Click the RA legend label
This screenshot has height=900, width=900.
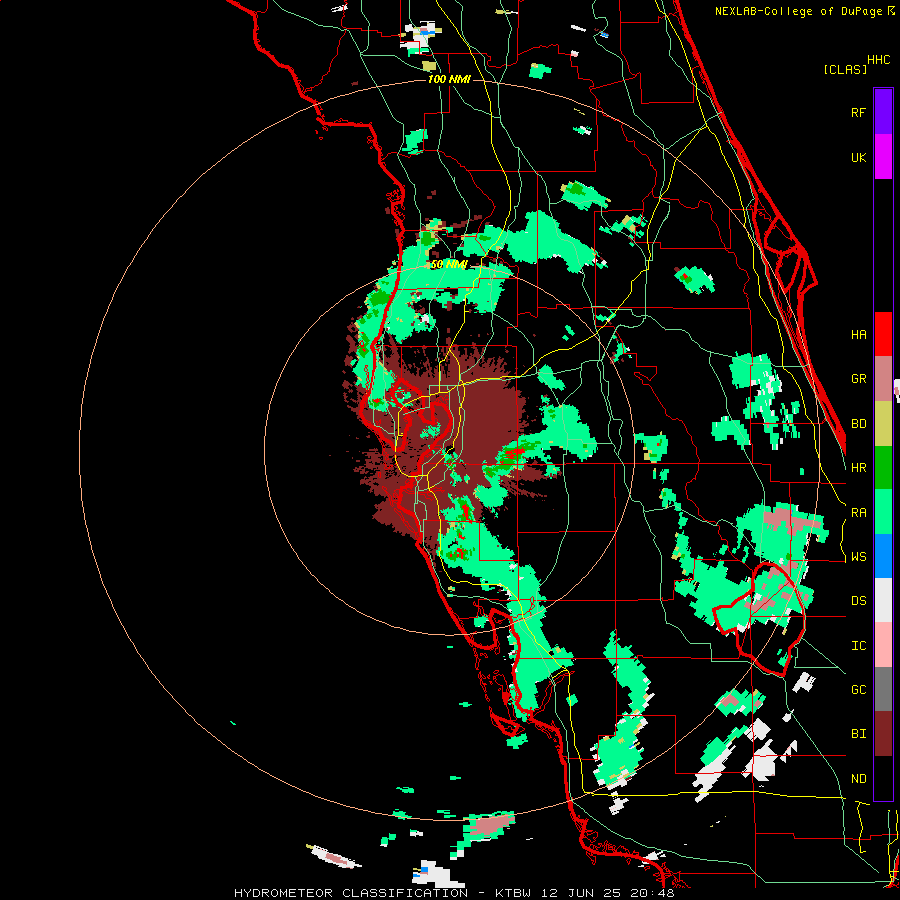858,513
